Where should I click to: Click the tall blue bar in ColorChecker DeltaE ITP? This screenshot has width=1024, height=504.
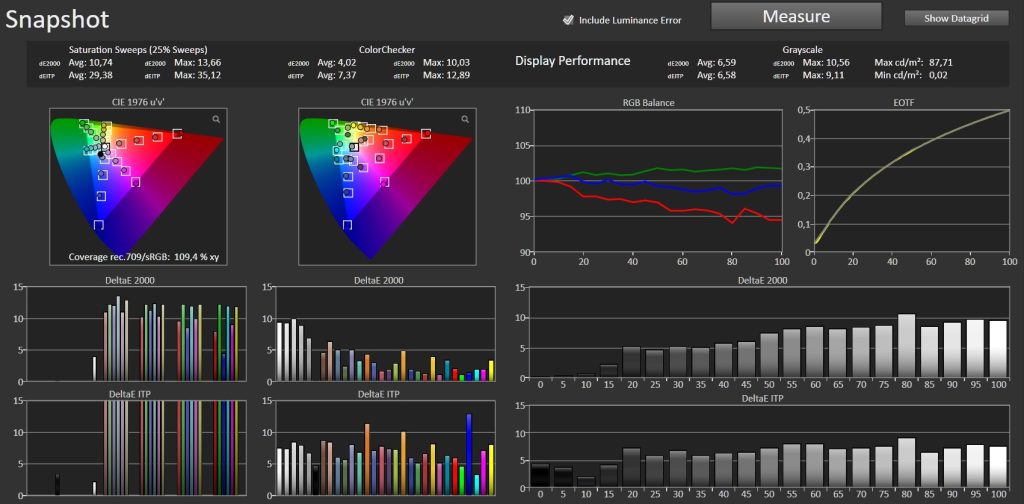pyautogui.click(x=468, y=454)
